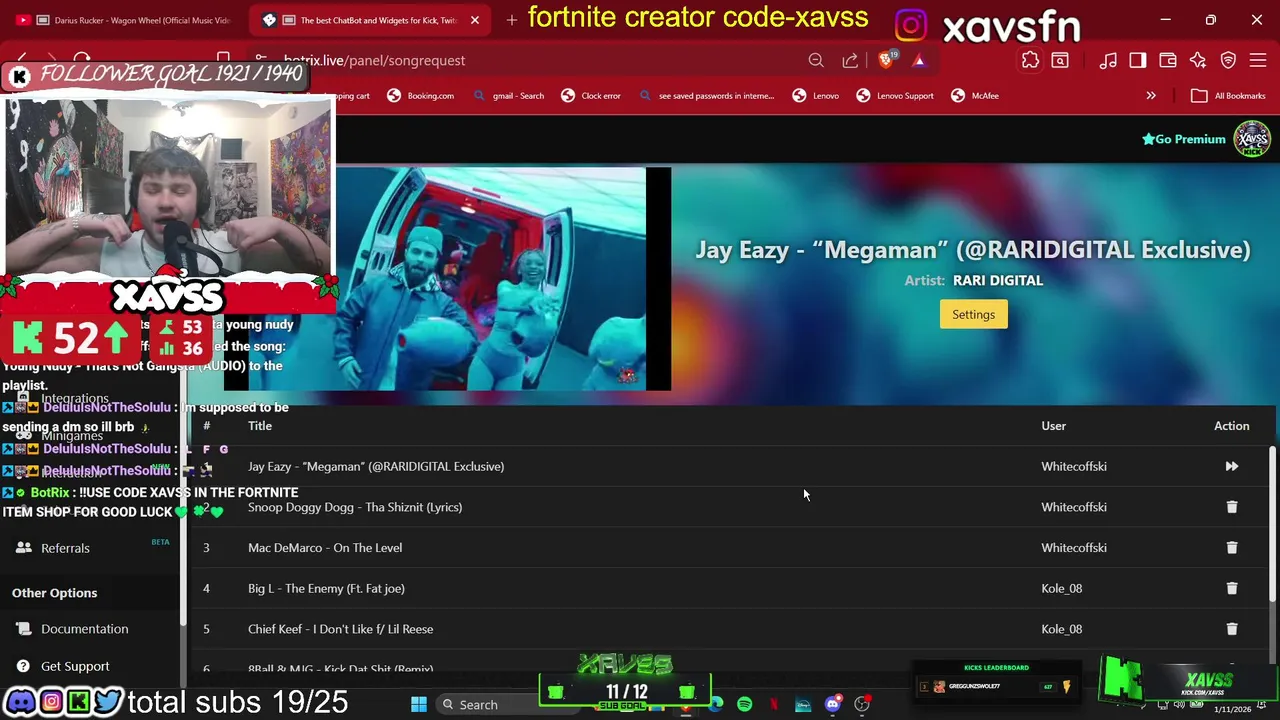The image size is (1280, 720).
Task: Select the Snoop Doggy Dogg Tha Shiznit row title
Action: (x=355, y=507)
